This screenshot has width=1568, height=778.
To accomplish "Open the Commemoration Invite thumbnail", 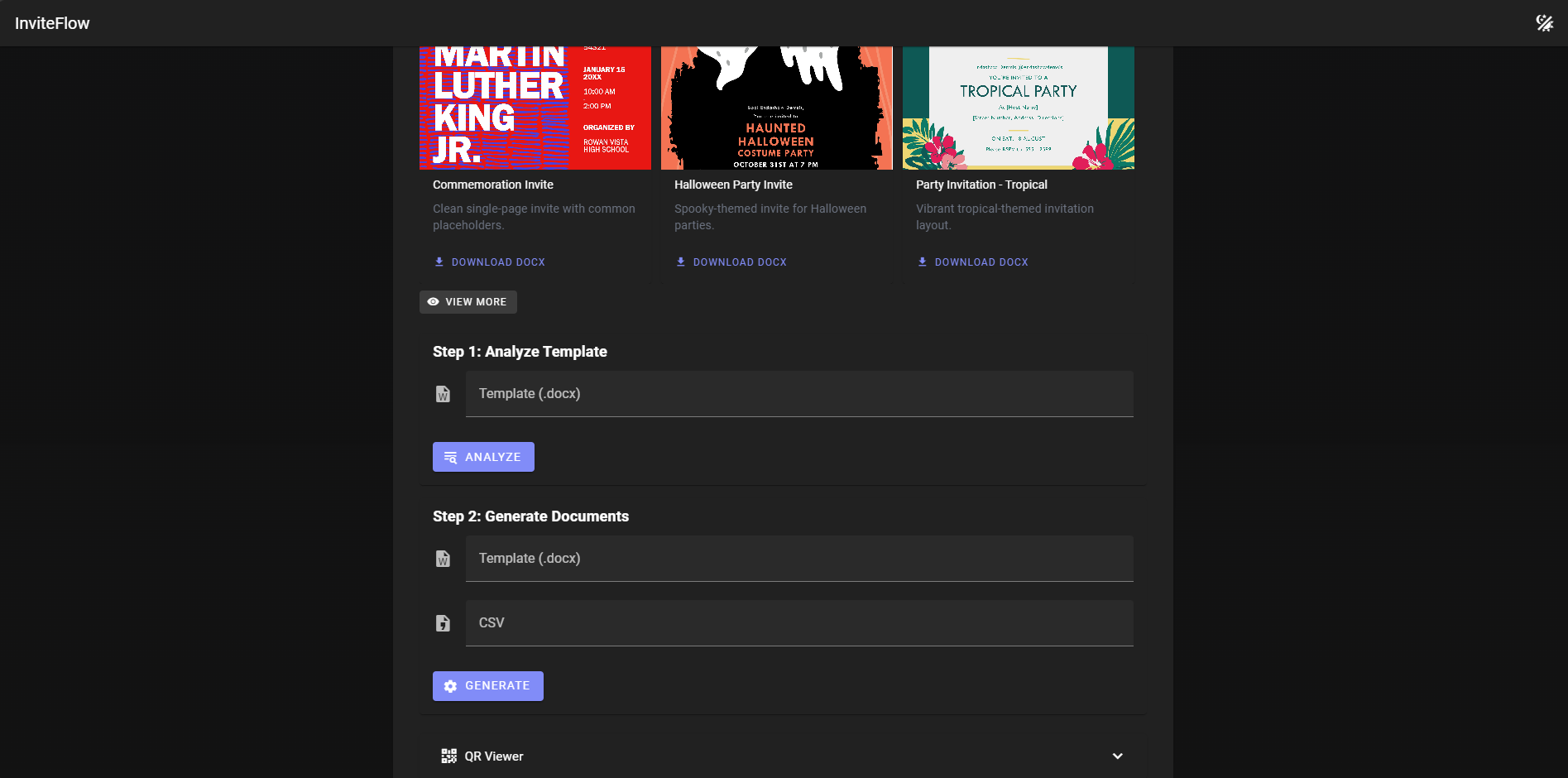I will [x=535, y=108].
